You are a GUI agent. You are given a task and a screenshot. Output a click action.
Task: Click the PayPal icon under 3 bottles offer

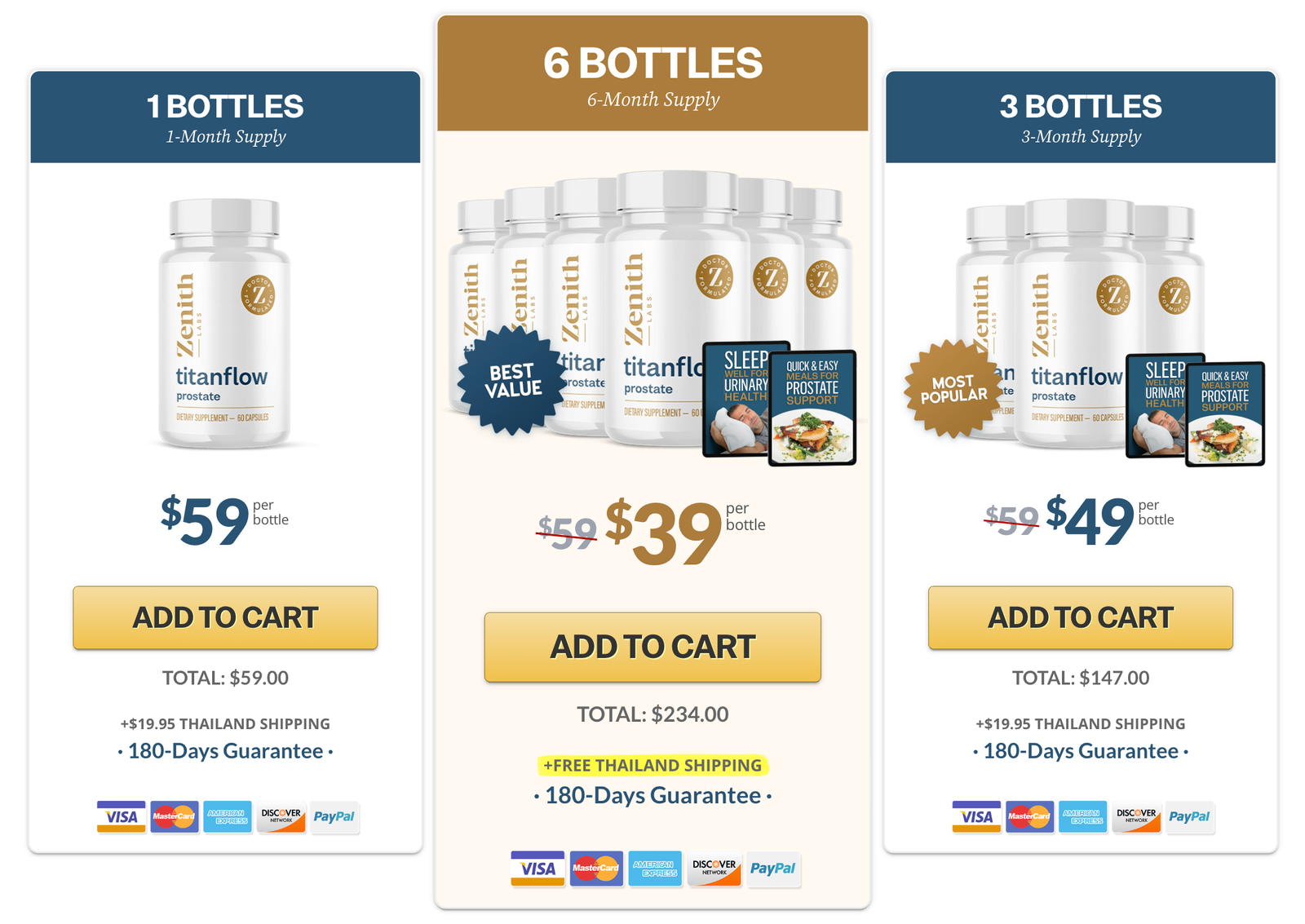point(1189,816)
